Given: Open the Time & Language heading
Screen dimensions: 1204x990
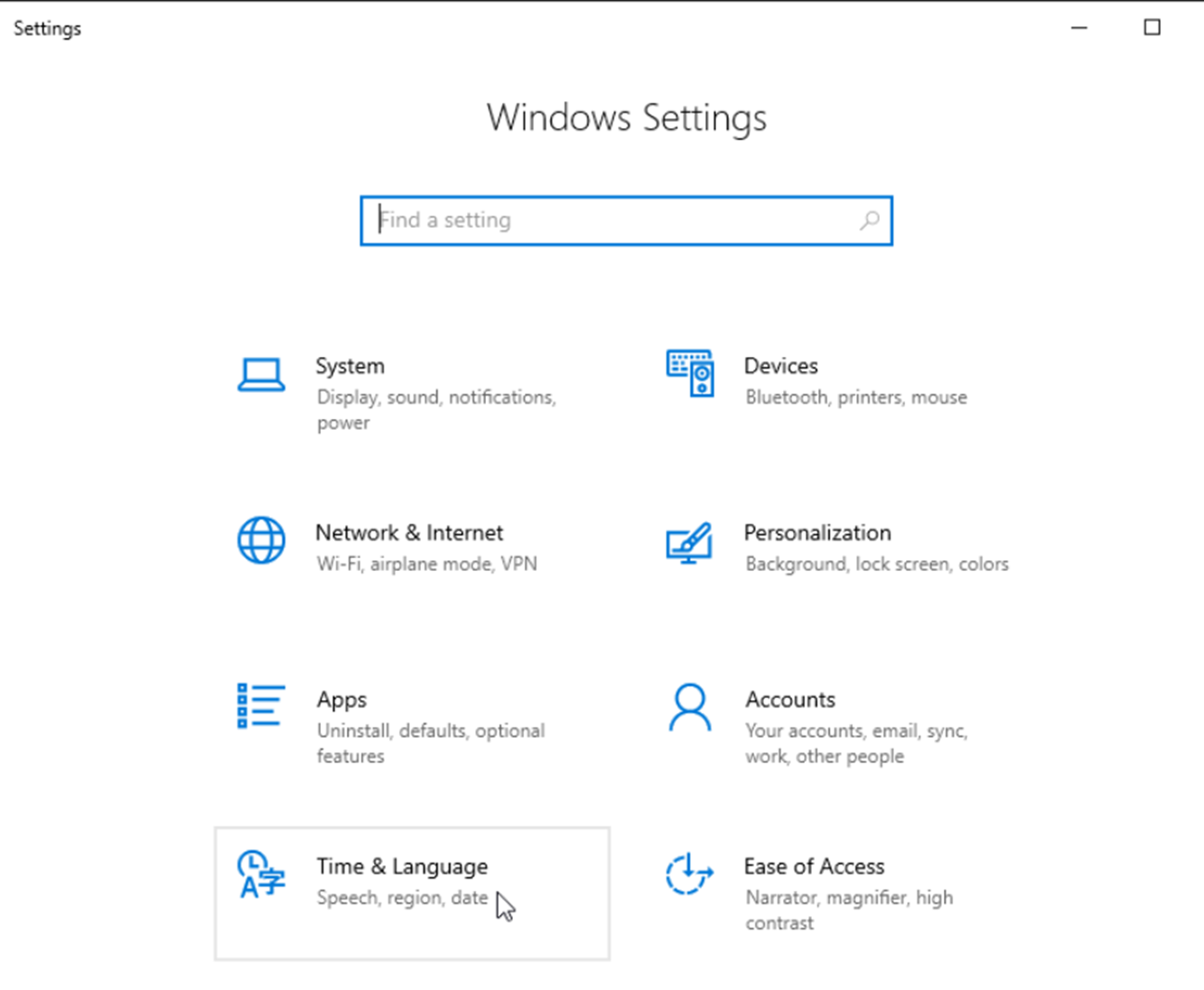Looking at the screenshot, I should pyautogui.click(x=402, y=867).
